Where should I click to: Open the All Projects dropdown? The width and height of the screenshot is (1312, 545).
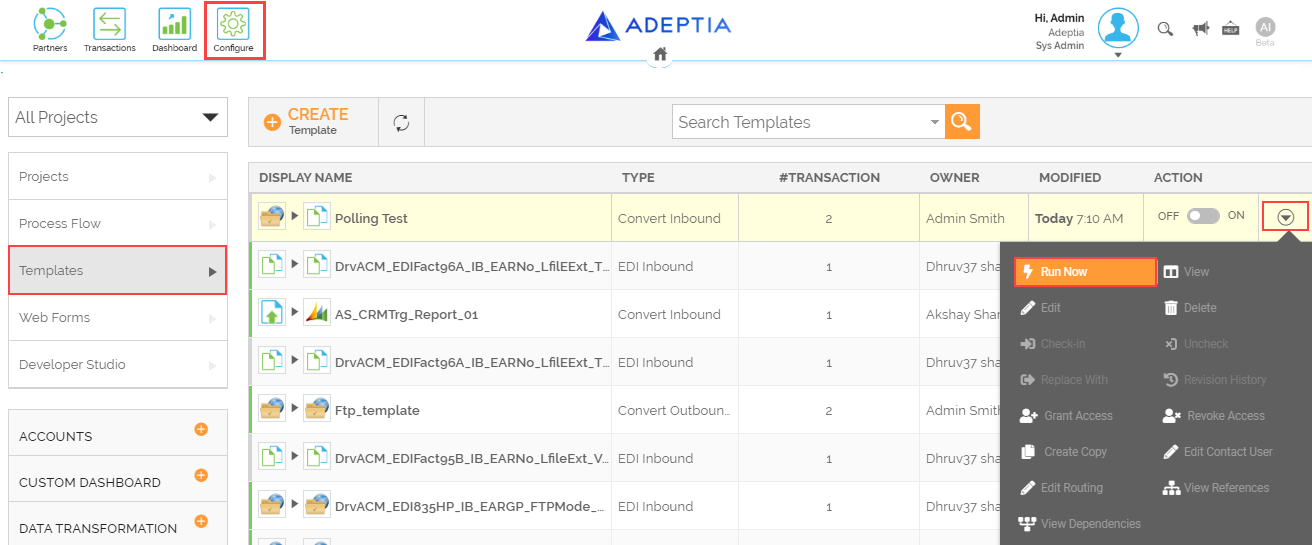coord(118,117)
